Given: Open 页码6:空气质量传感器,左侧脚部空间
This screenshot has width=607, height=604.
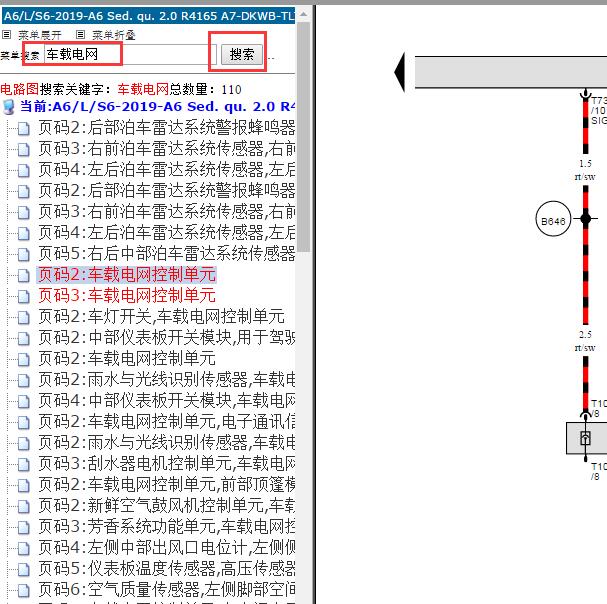Looking at the screenshot, I should click(x=166, y=589).
